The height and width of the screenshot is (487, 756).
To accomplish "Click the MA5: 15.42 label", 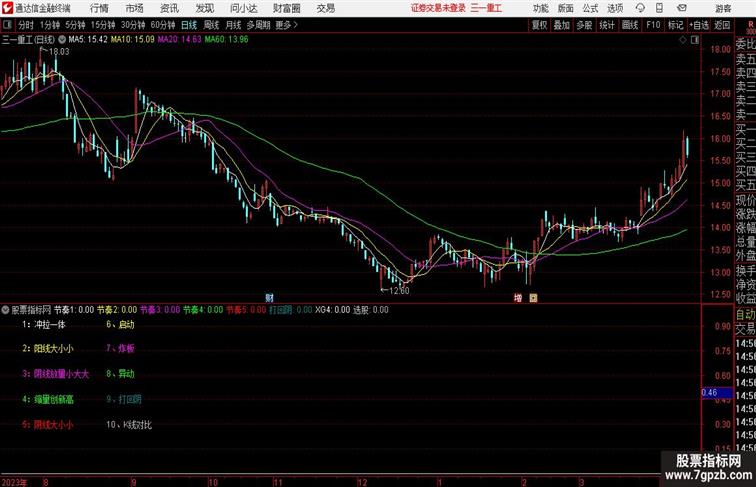I will [88, 40].
